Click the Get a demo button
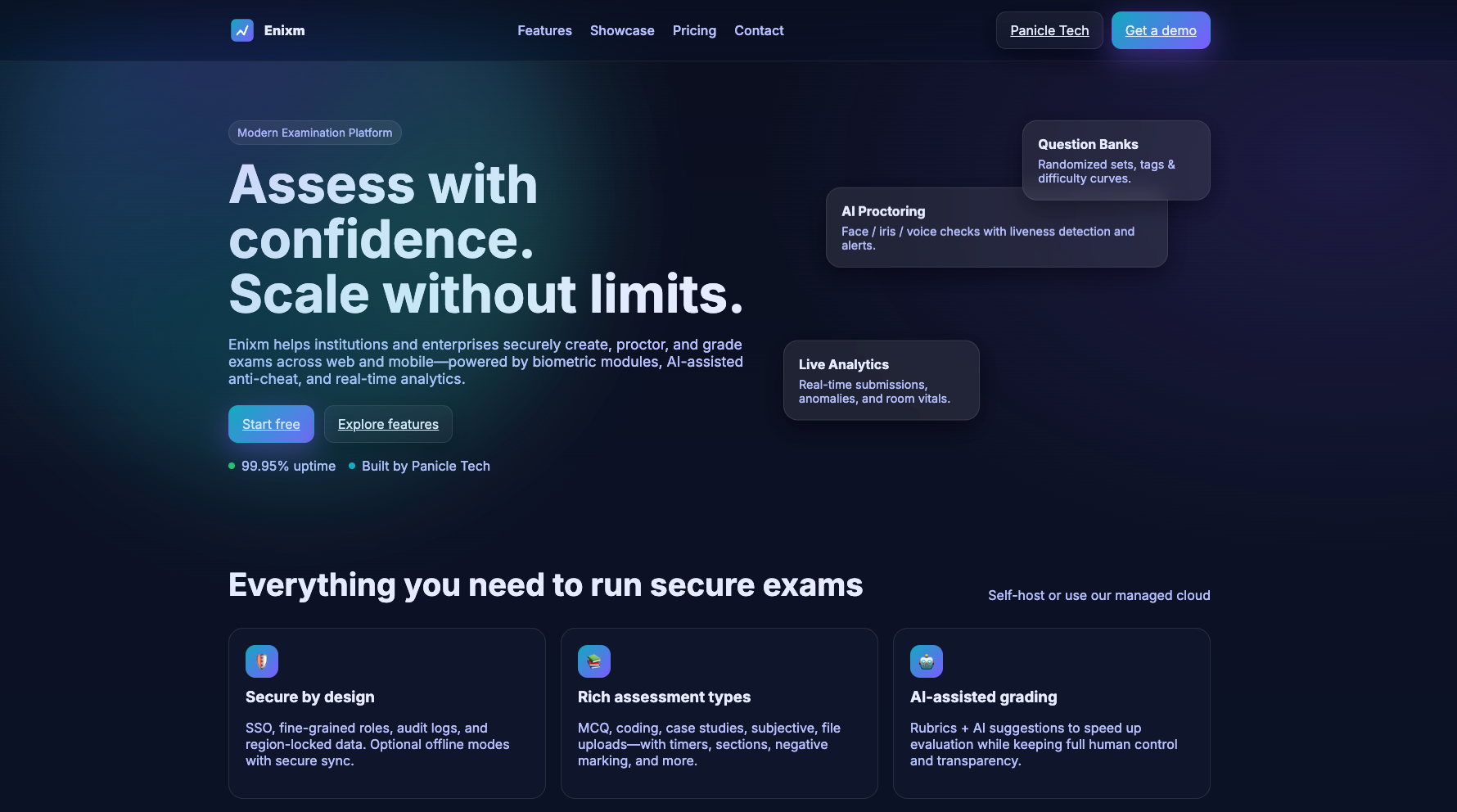The height and width of the screenshot is (812, 1457). point(1160,30)
